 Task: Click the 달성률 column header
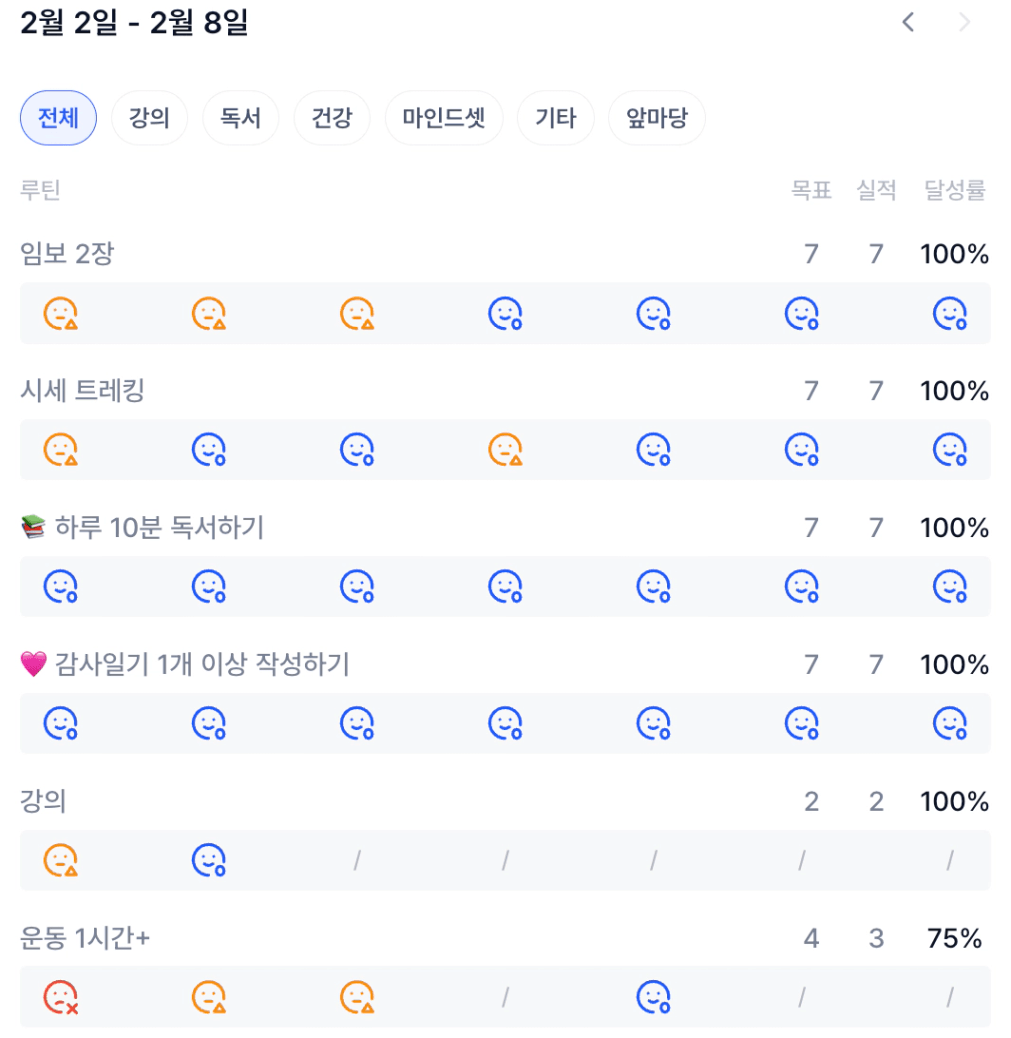(955, 190)
